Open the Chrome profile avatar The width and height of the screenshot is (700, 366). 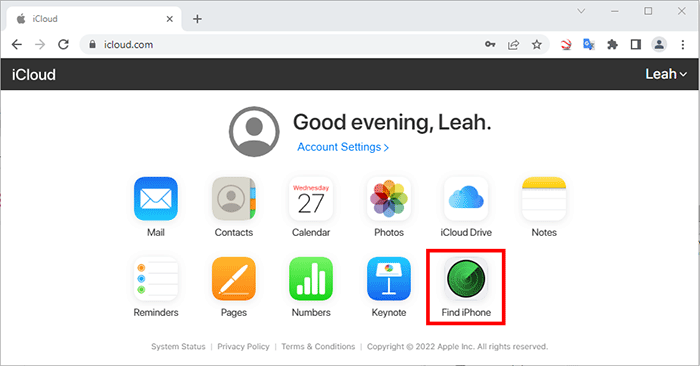pos(659,44)
